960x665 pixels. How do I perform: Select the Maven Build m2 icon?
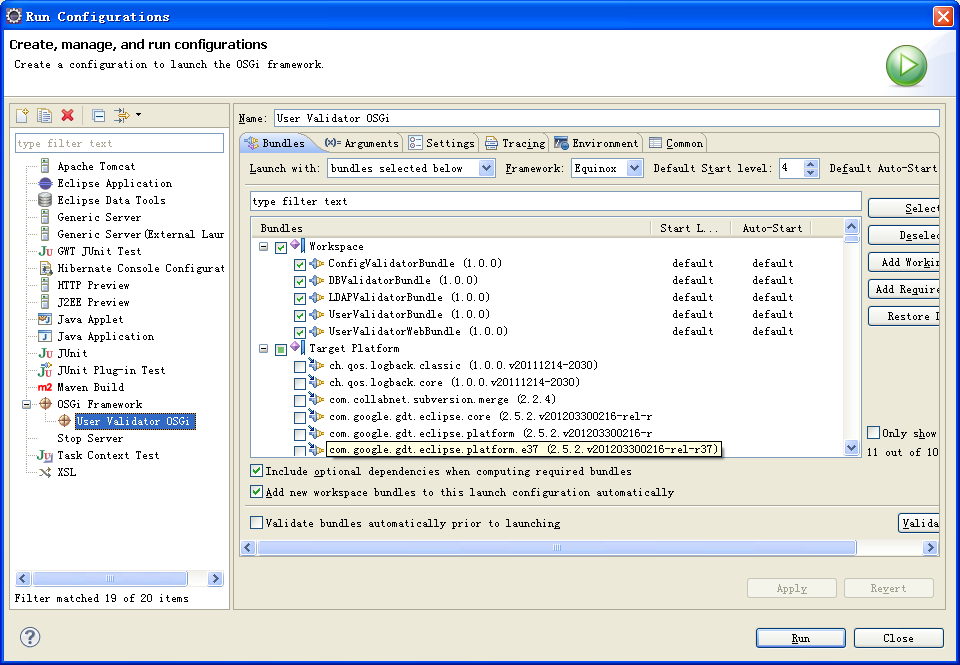click(45, 387)
